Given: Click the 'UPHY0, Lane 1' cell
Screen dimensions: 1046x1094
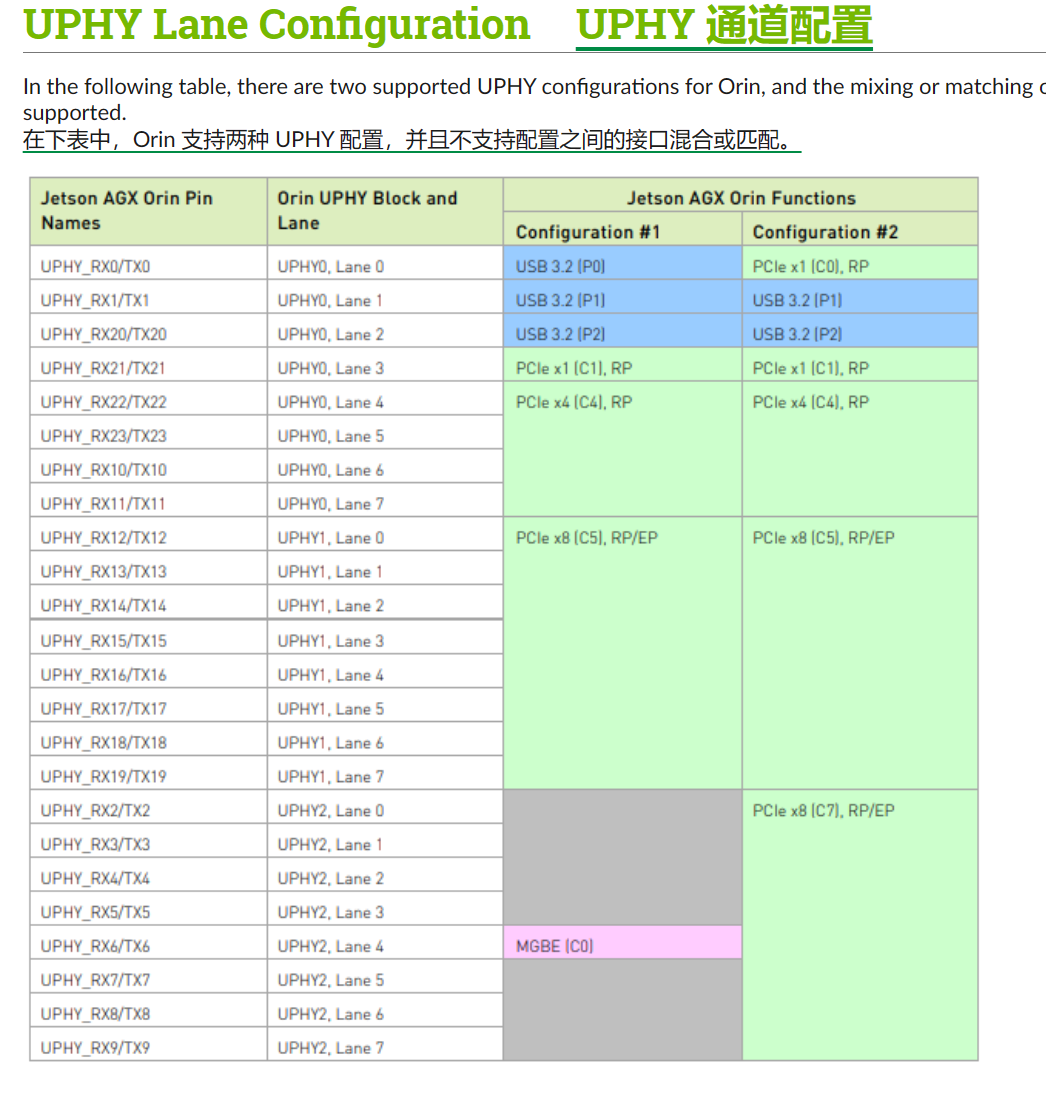Looking at the screenshot, I should [385, 297].
